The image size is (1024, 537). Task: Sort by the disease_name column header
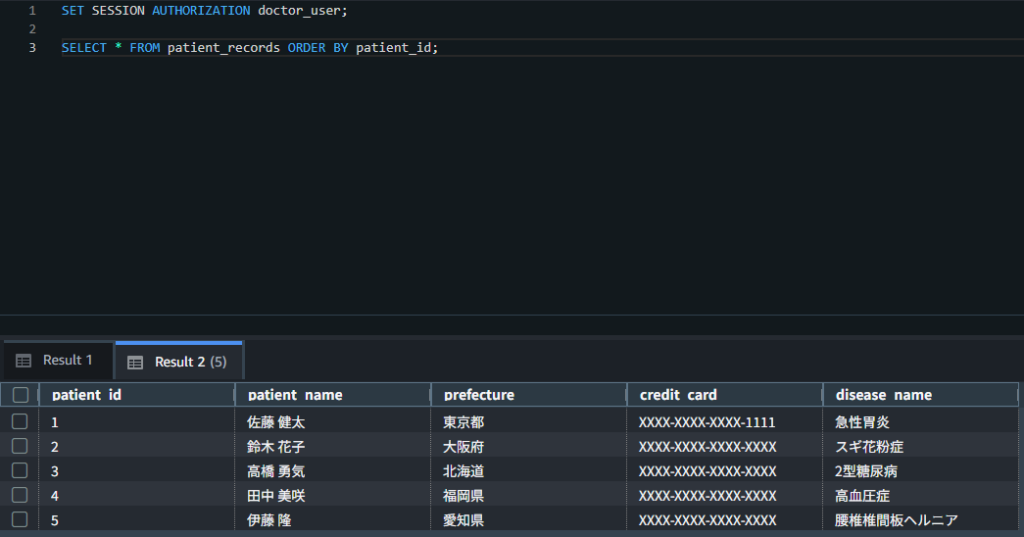920,395
